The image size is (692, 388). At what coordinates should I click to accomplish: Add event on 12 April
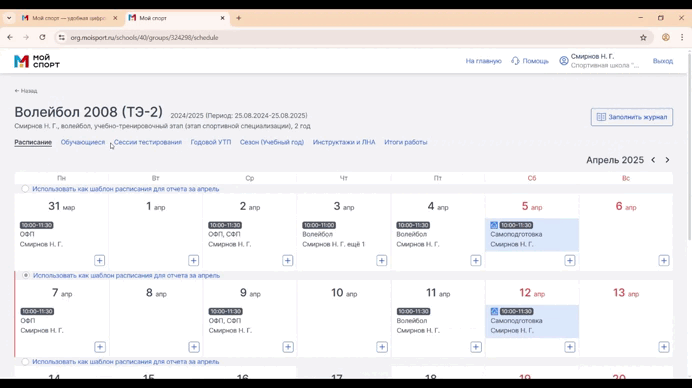[x=570, y=347]
